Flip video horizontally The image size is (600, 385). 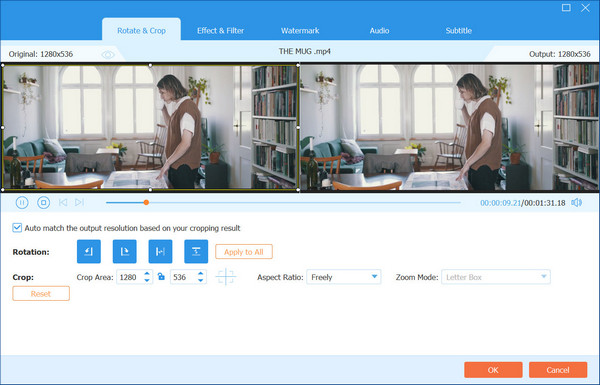coord(160,251)
